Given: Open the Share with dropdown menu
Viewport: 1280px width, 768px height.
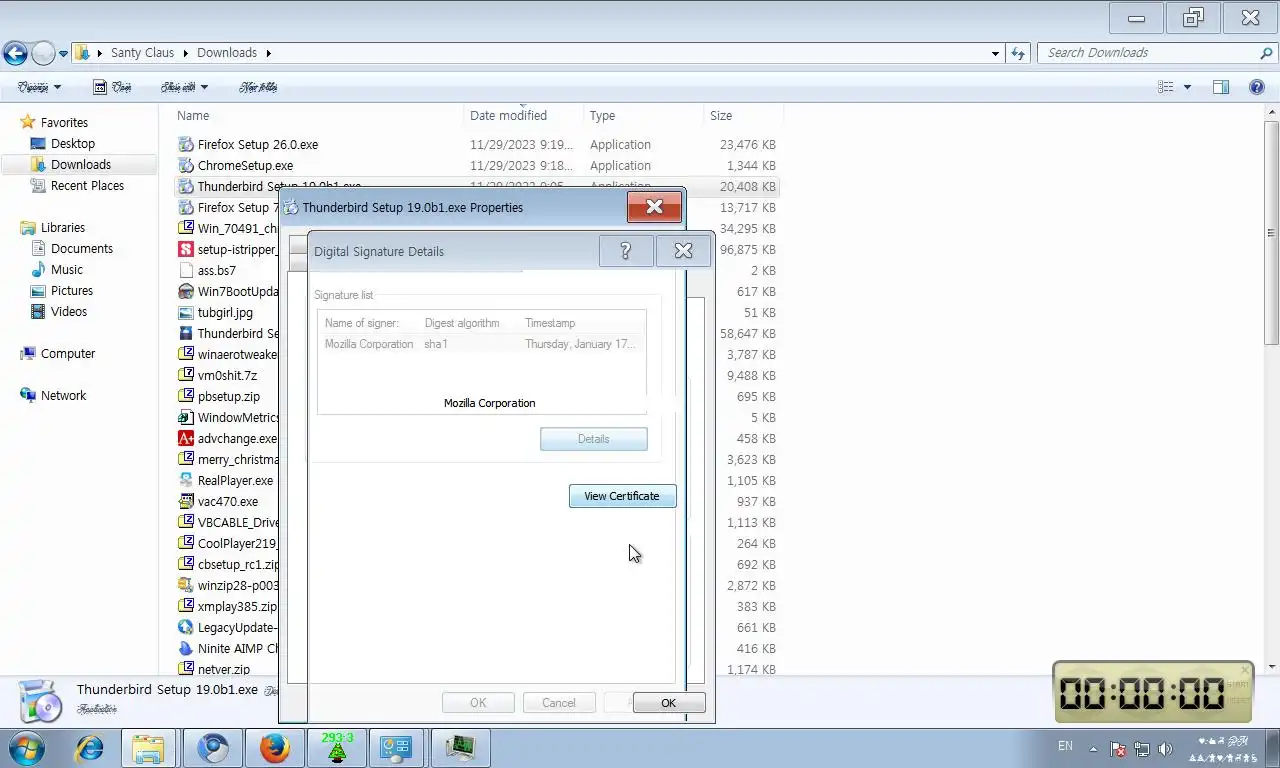Looking at the screenshot, I should click(x=184, y=87).
